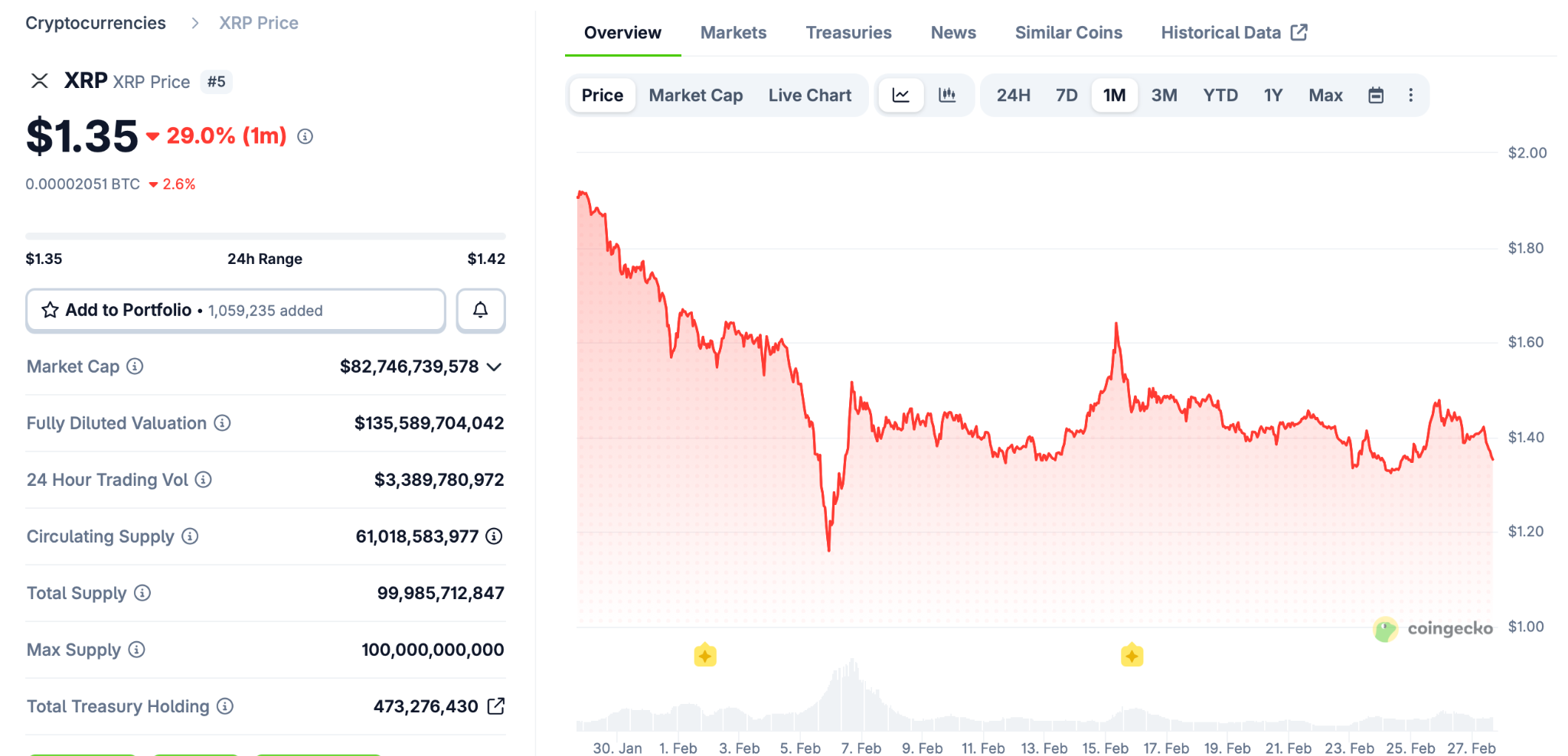Viewport: 1568px width, 756px height.
Task: Click the yellow event marker near 1. Feb
Action: click(705, 656)
